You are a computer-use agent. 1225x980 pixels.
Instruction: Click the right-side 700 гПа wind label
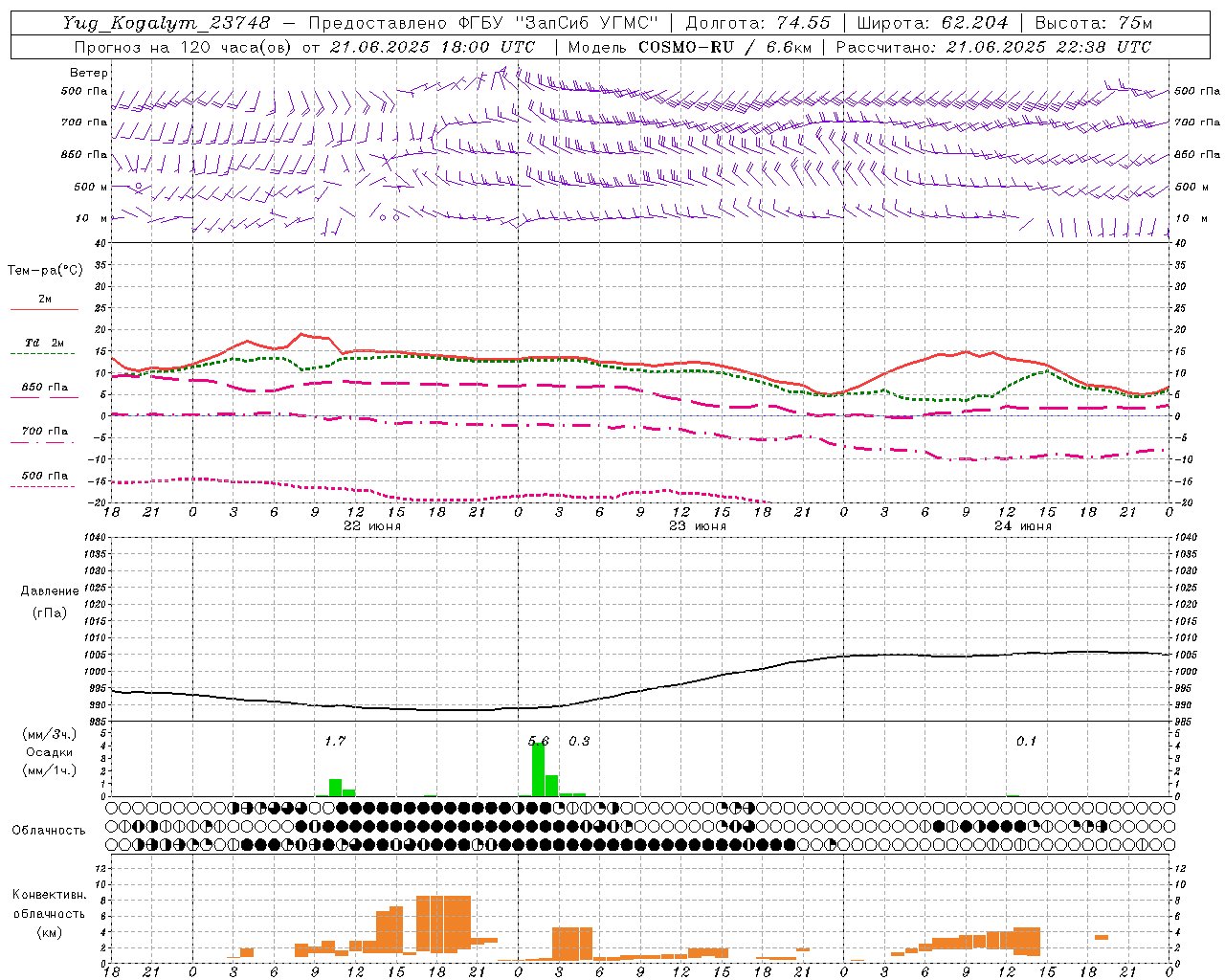click(1197, 122)
